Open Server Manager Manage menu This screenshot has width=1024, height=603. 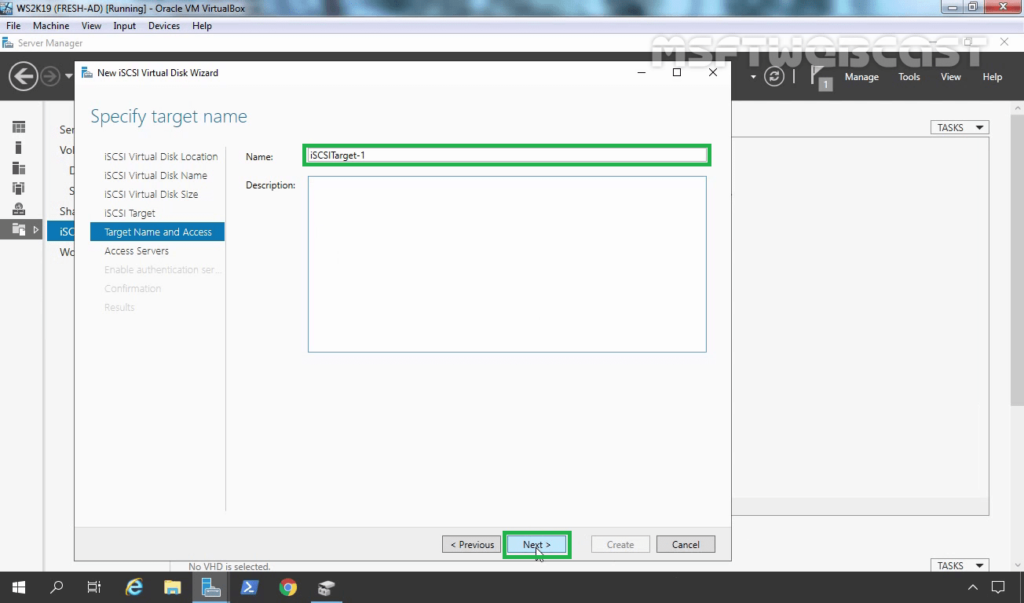861,76
